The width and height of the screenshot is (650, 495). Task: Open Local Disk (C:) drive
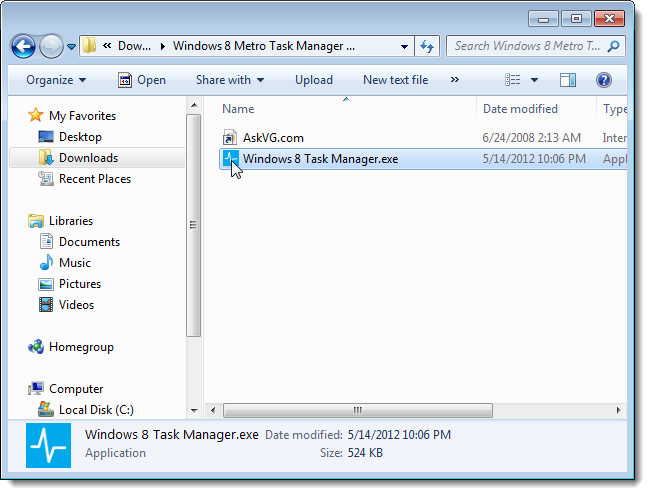point(96,410)
